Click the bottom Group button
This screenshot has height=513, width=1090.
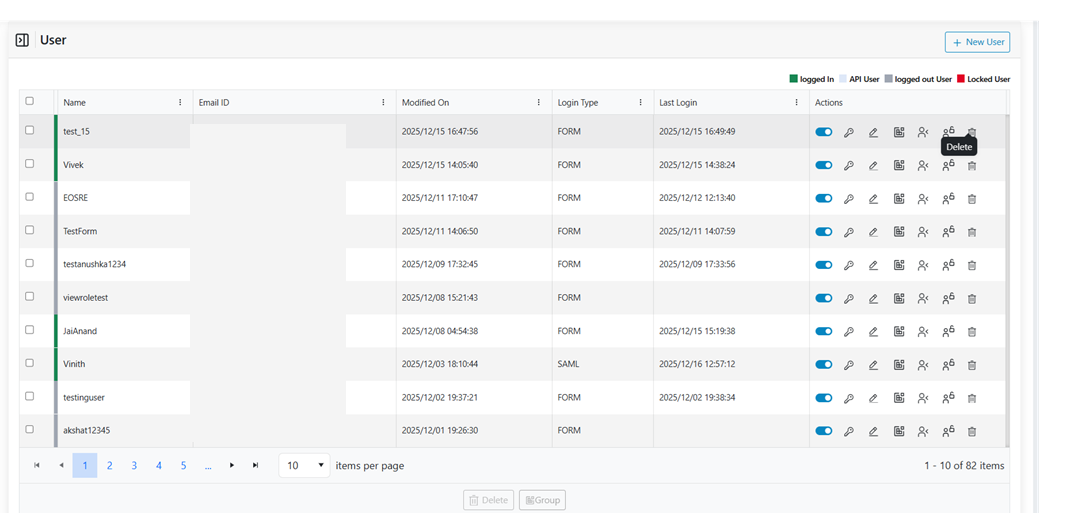[x=543, y=500]
